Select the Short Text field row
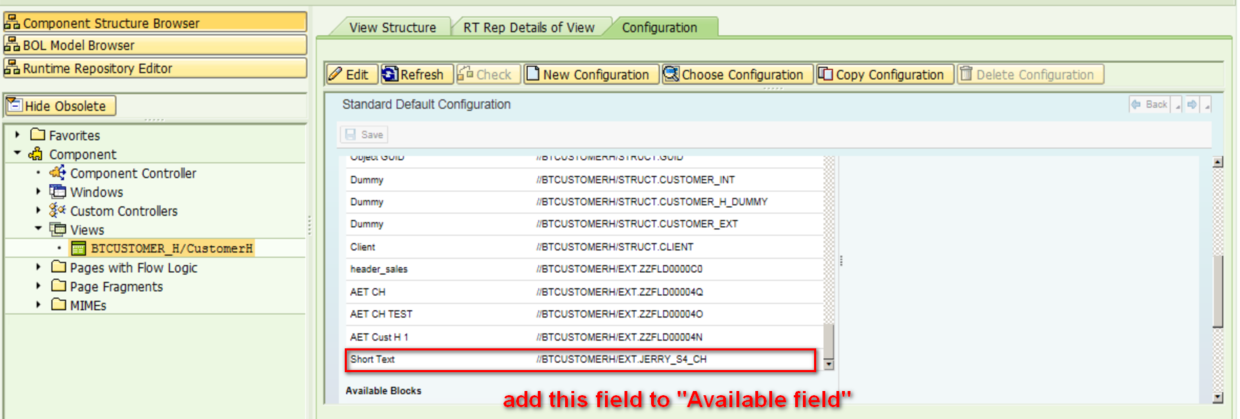This screenshot has height=419, width=1240. 580,359
